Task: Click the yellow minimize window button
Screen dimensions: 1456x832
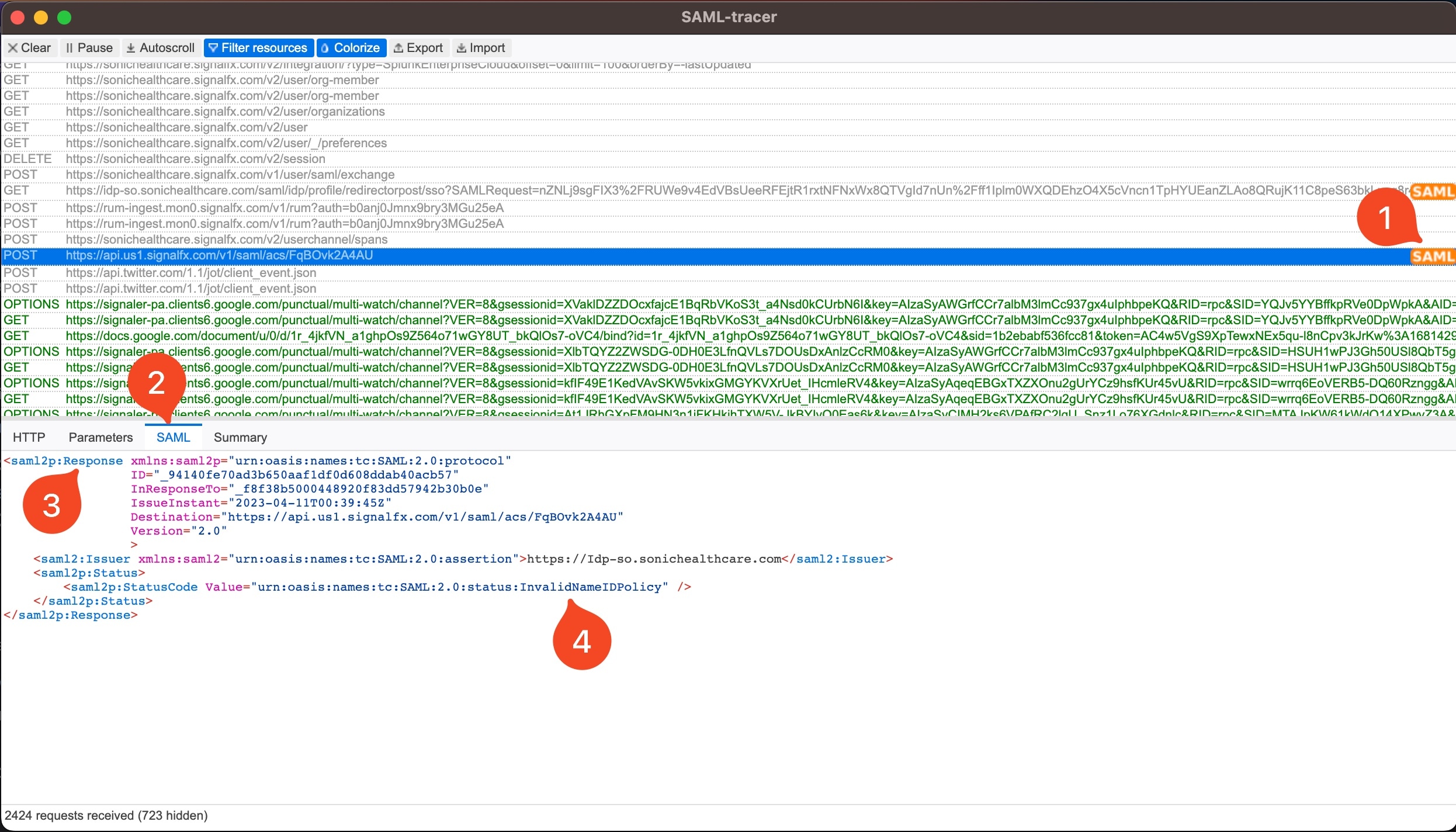Action: tap(41, 18)
